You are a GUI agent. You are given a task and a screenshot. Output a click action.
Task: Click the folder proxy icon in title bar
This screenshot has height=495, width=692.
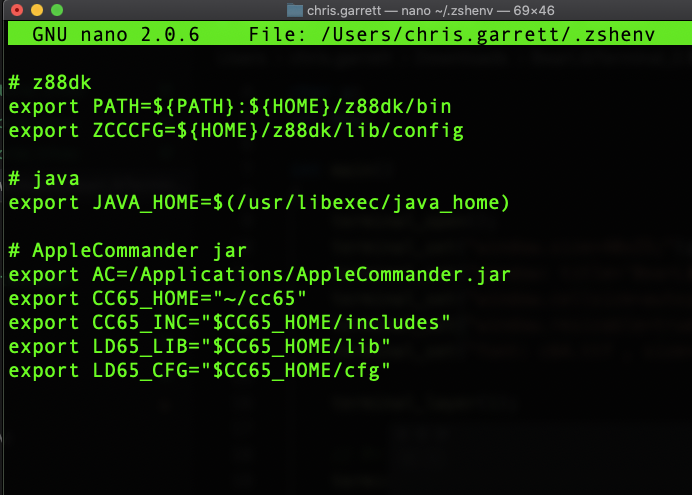(294, 10)
